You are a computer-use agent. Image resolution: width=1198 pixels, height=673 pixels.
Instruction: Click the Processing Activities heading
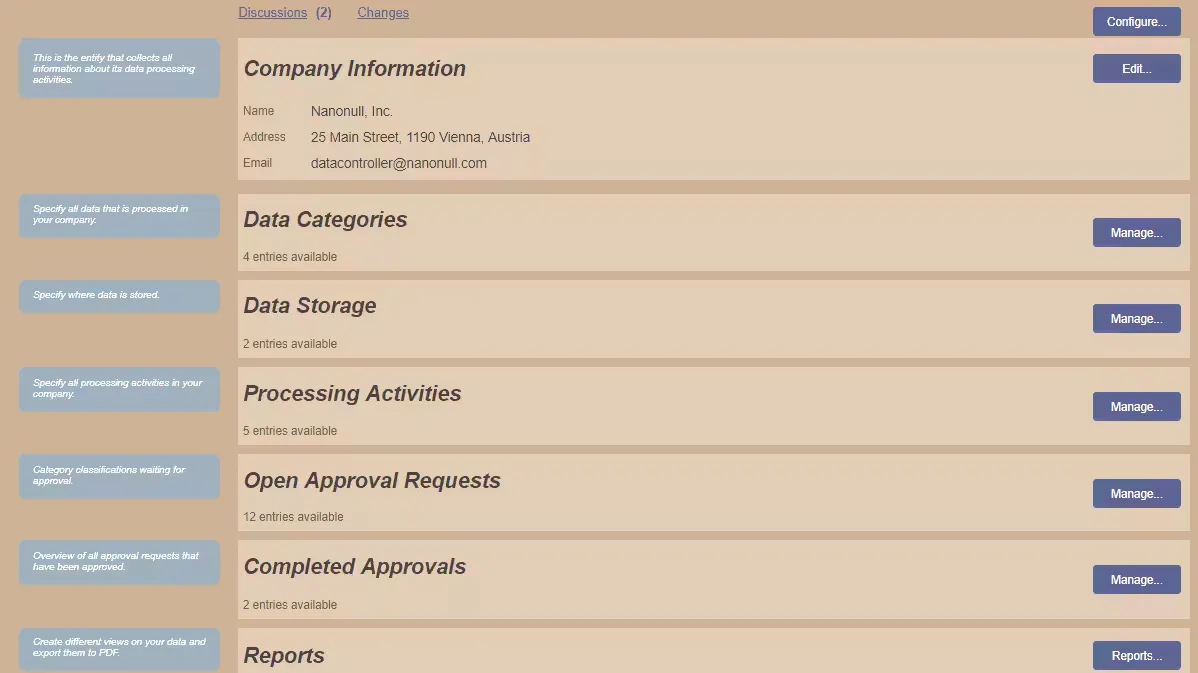pos(352,393)
